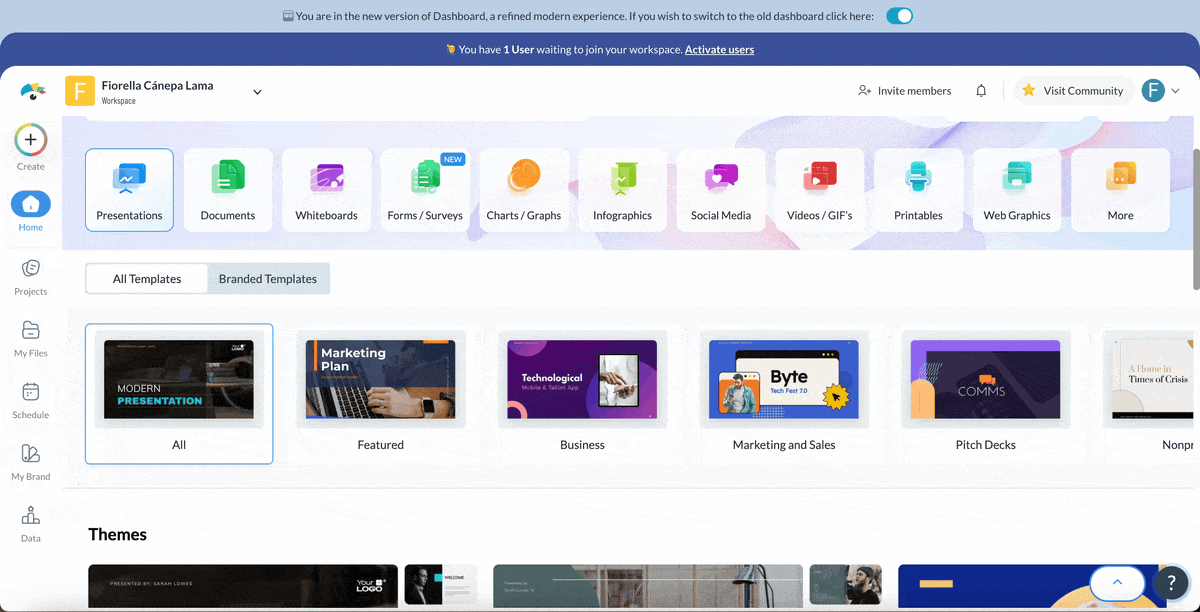Select the Infographics category icon

622,189
